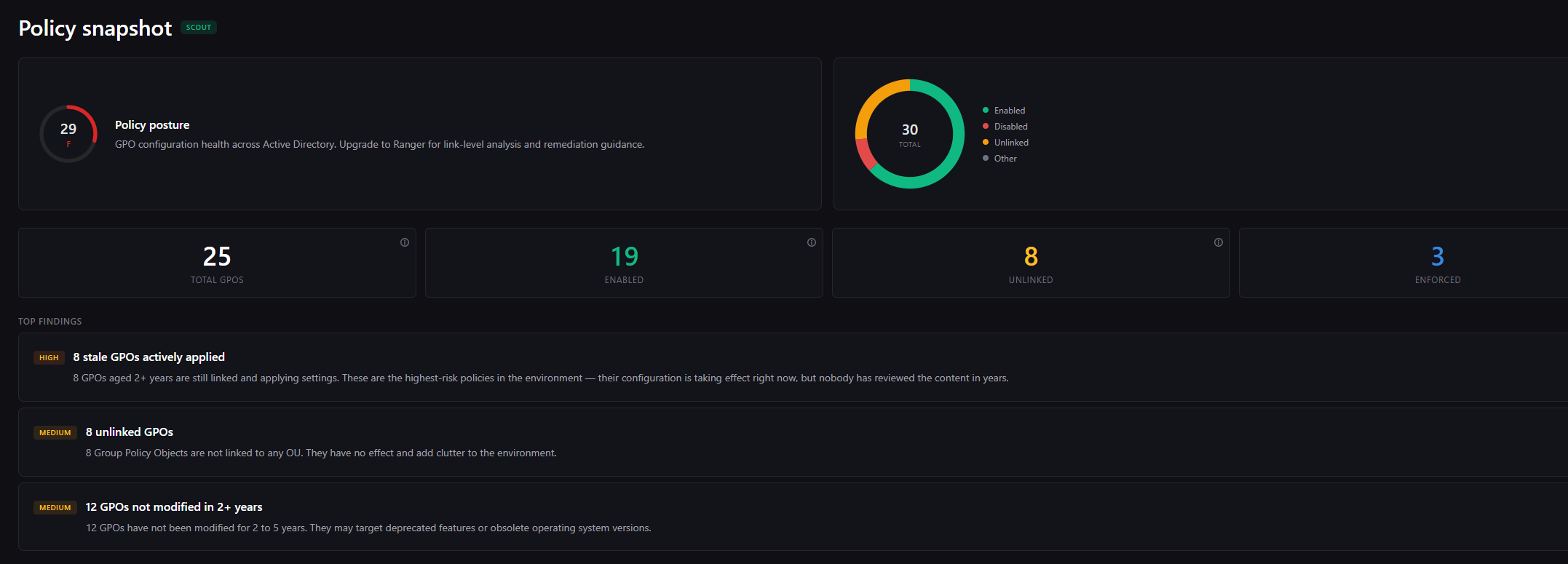1568x564 pixels.
Task: Toggle the Unlinked legend entry
Action: 1005,143
